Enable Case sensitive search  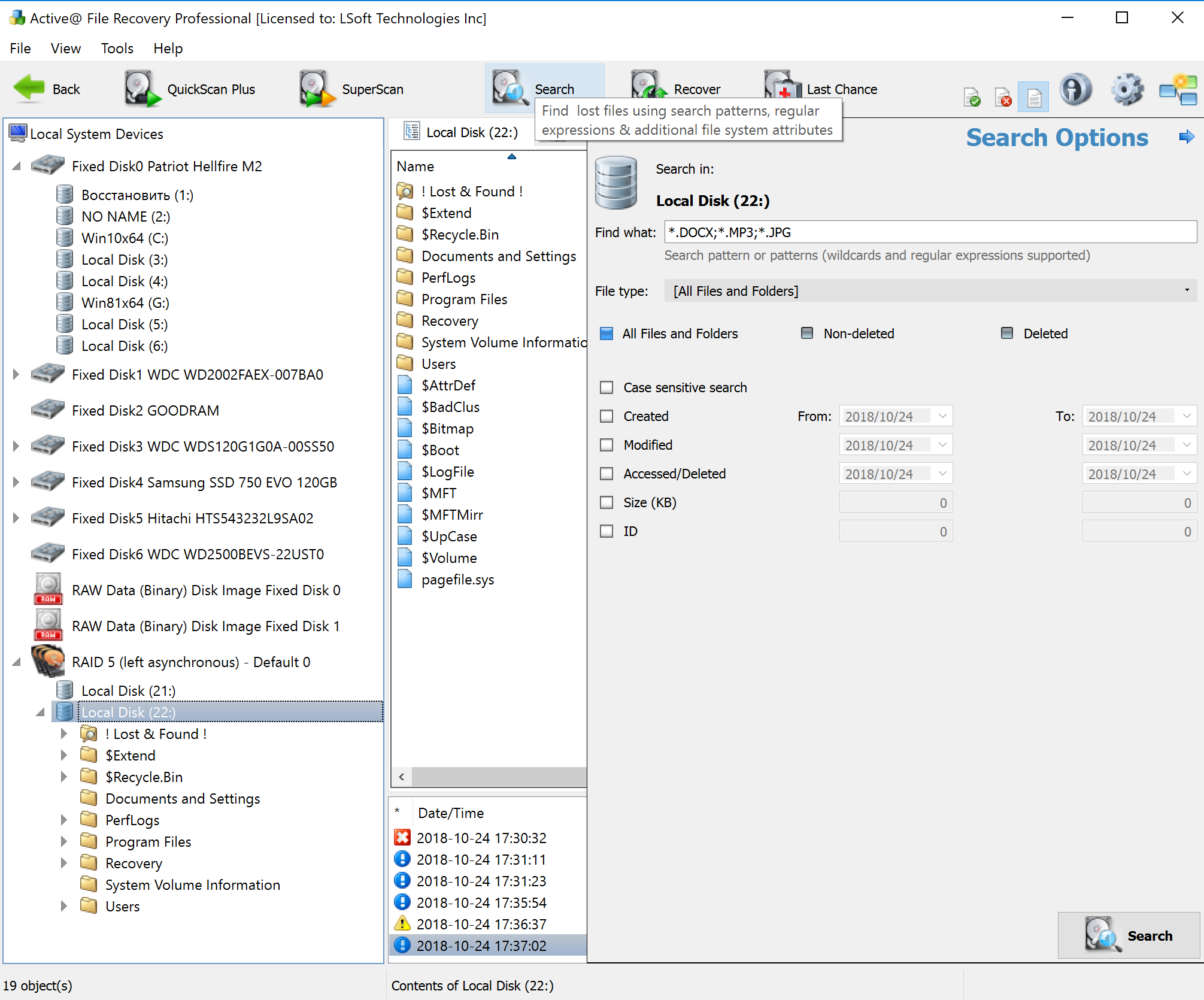606,387
